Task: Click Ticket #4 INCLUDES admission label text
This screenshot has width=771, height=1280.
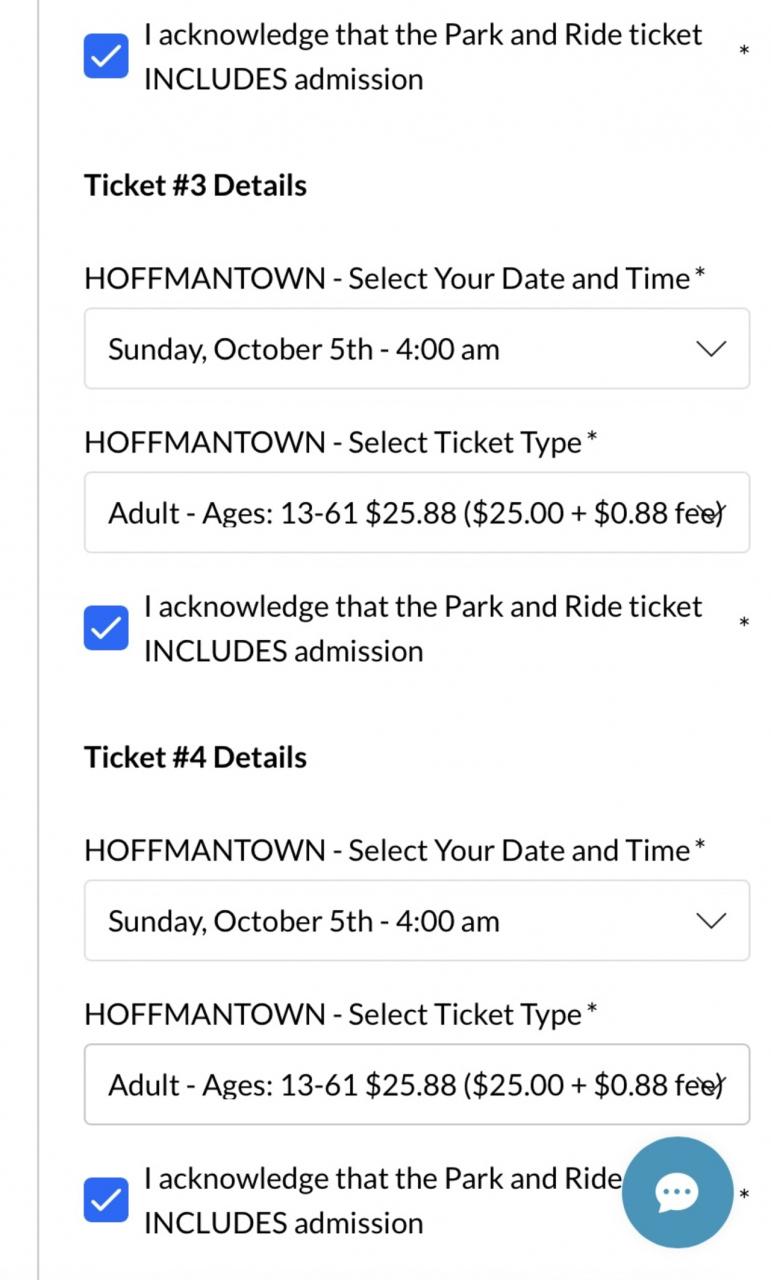Action: [x=283, y=1223]
